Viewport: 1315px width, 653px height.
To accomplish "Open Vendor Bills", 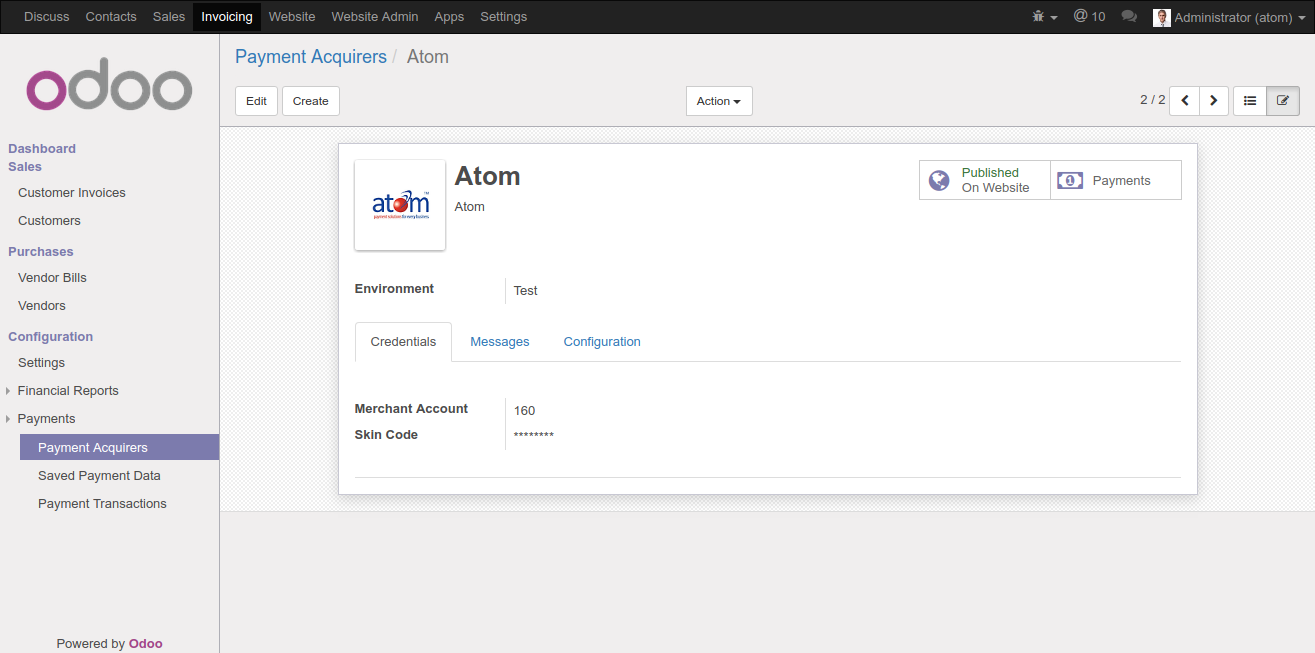I will [52, 278].
